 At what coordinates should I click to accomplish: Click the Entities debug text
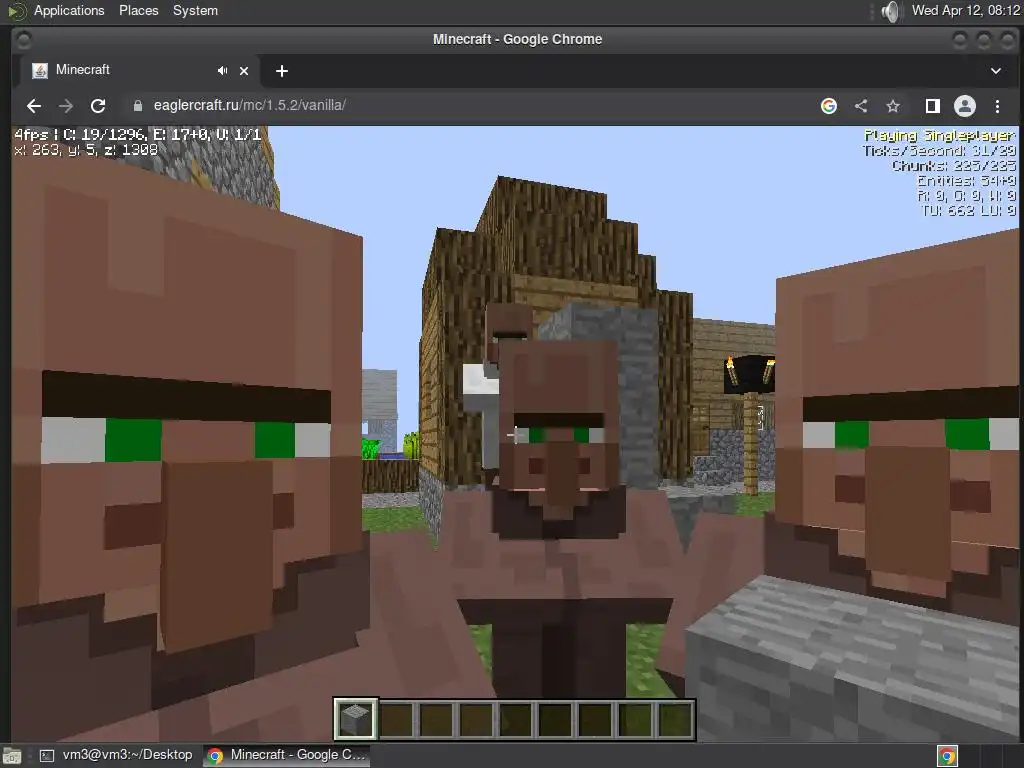[967, 180]
